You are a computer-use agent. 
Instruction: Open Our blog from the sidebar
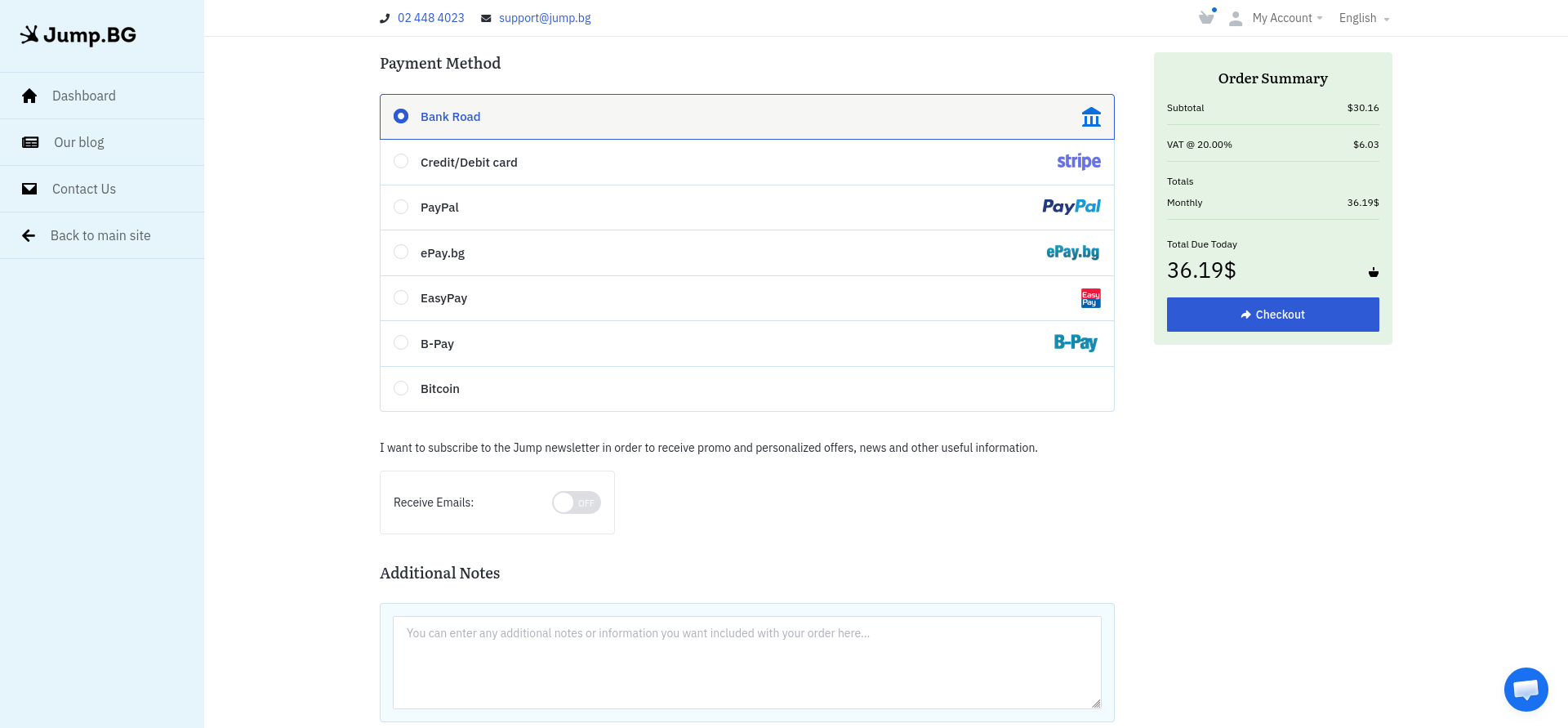[102, 142]
